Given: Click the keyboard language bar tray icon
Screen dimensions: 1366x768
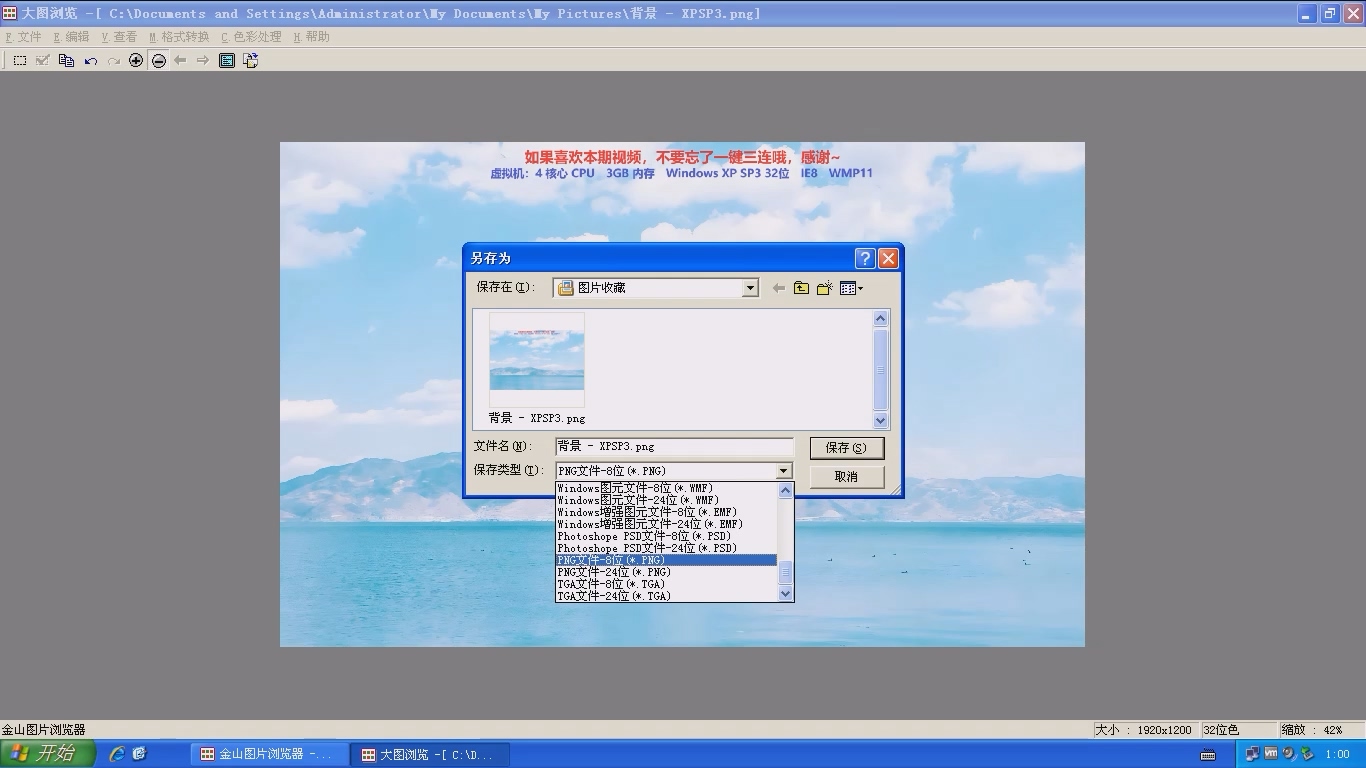Looking at the screenshot, I should coord(1208,754).
